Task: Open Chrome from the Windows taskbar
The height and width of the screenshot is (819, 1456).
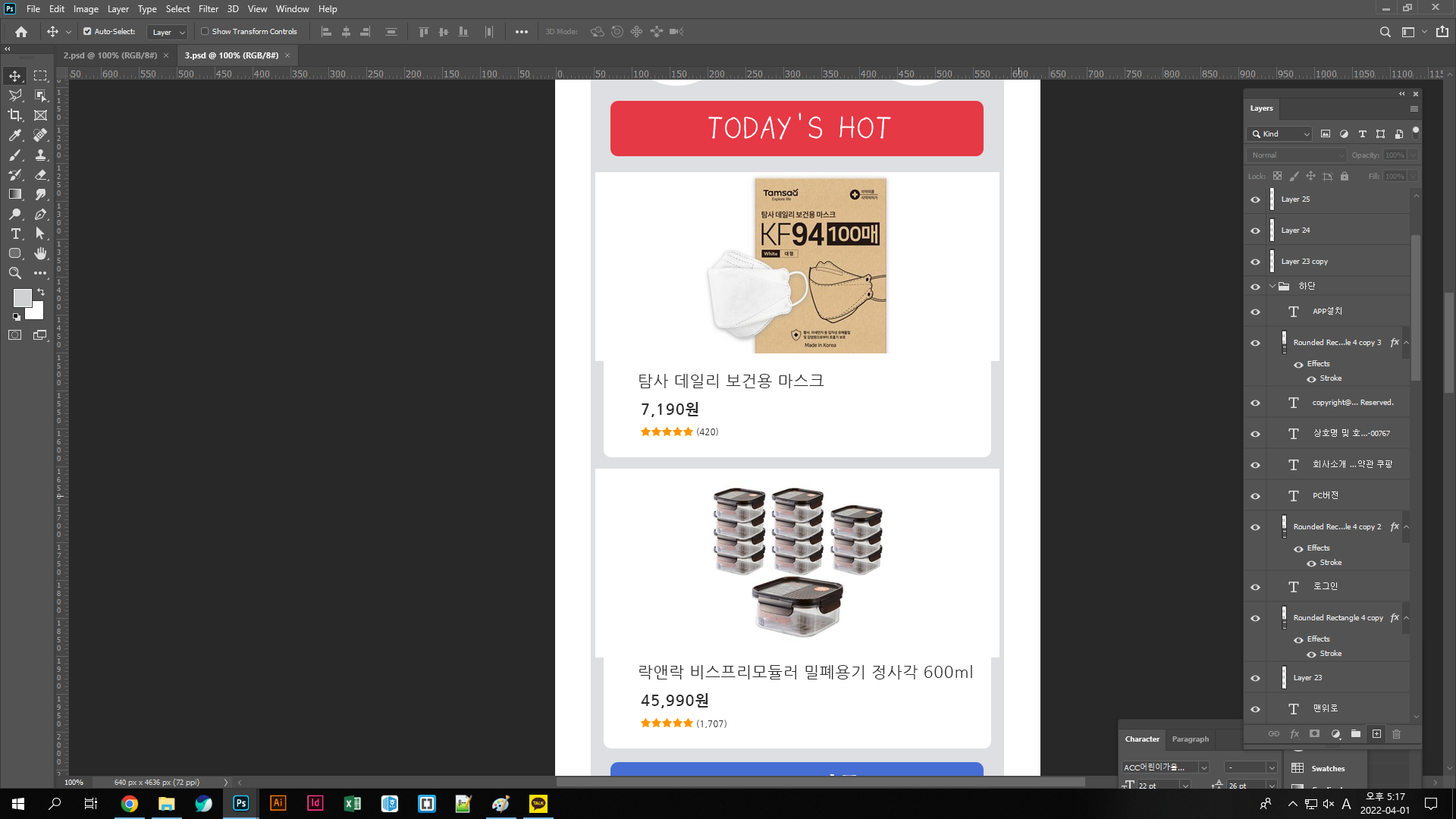Action: coord(130,804)
